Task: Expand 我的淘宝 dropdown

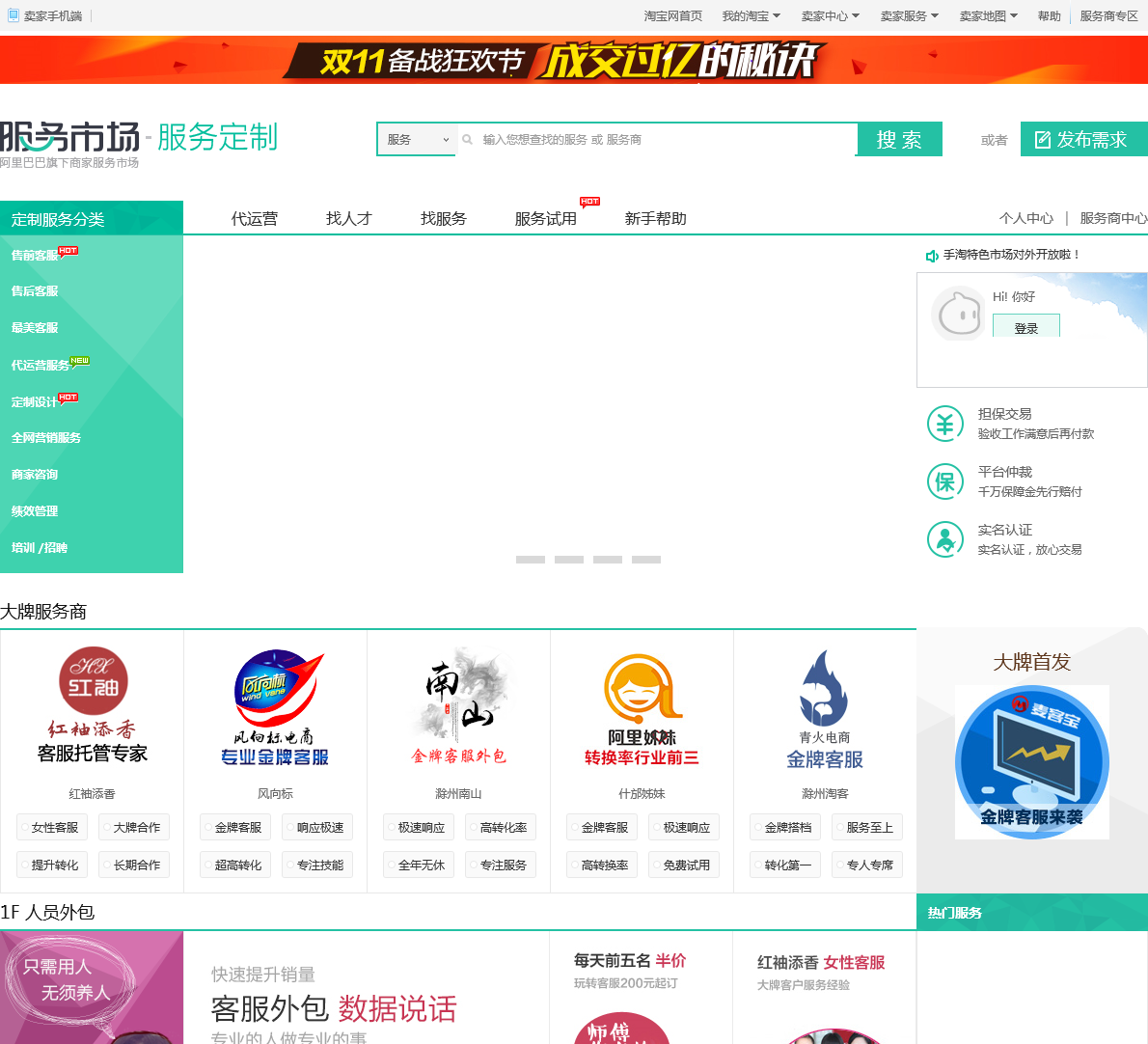Action: coord(752,16)
